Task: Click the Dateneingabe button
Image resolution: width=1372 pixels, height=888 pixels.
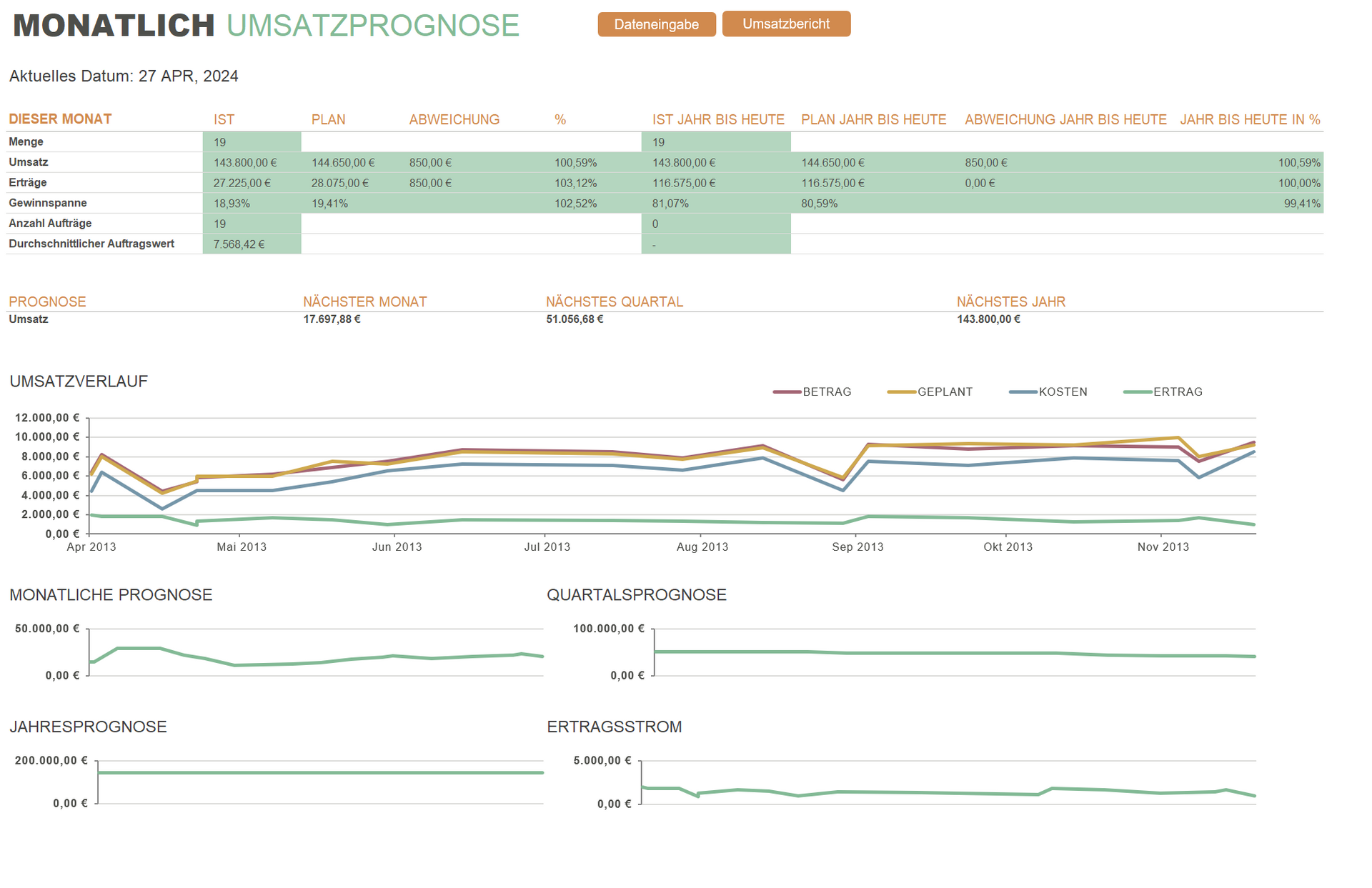Action: coord(656,24)
